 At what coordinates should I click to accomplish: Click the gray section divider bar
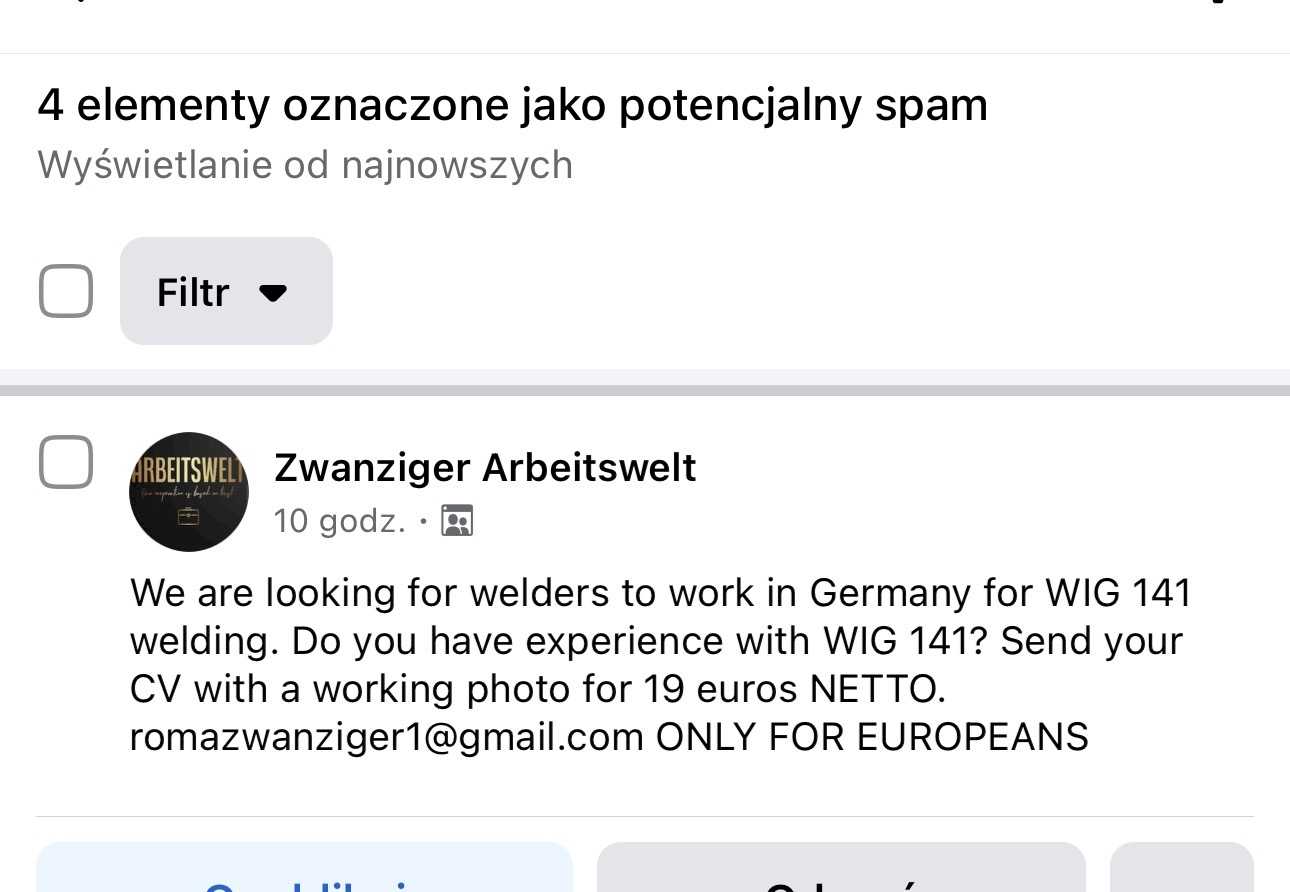645,390
